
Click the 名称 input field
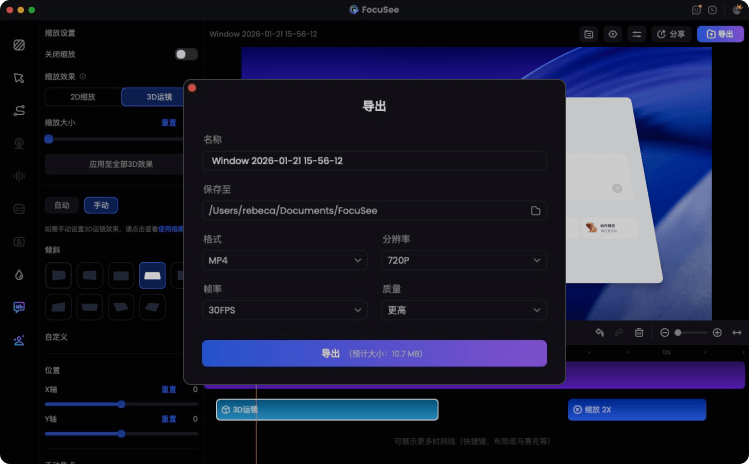click(x=374, y=161)
